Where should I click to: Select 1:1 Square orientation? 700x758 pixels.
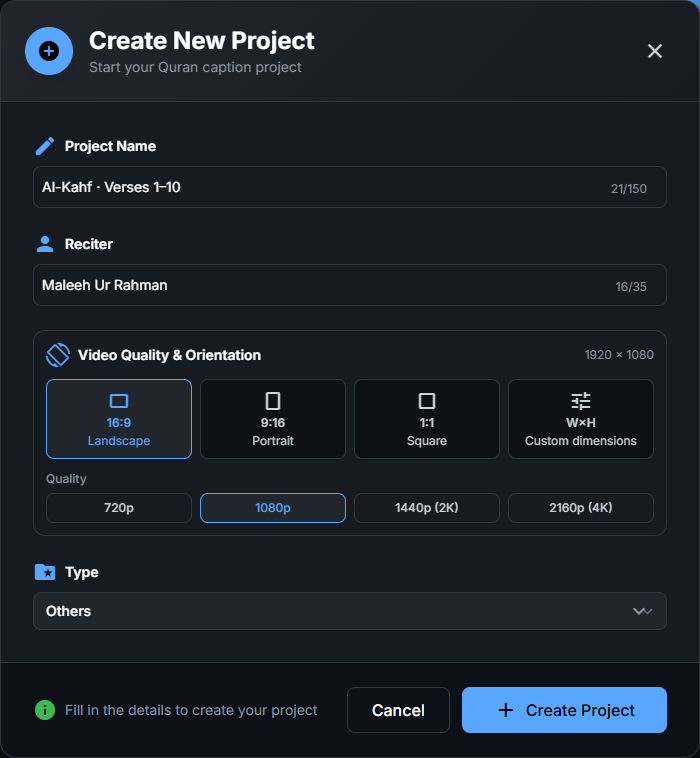[427, 419]
